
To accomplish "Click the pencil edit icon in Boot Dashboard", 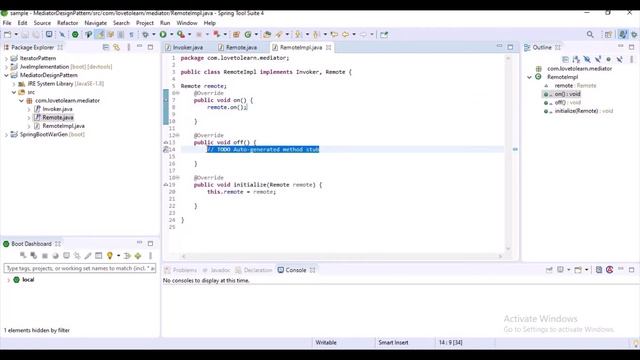I will (x=88, y=256).
